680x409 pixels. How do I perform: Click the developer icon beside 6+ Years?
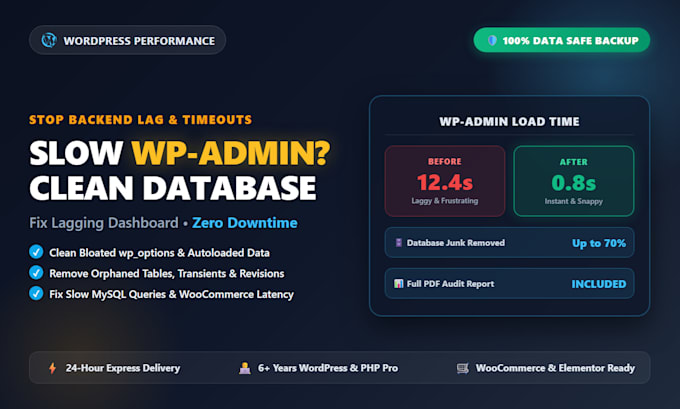tap(245, 368)
